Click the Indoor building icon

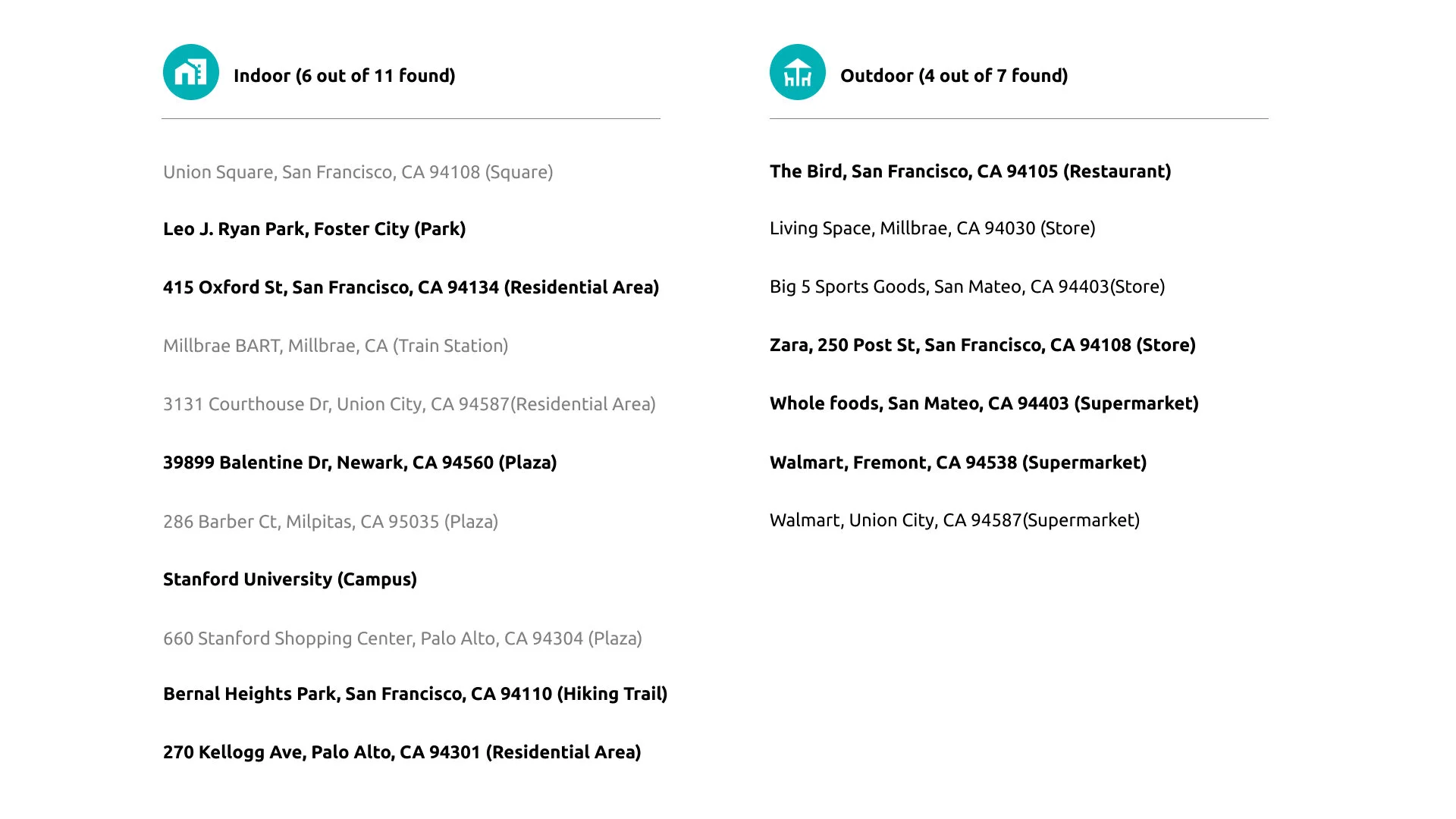click(191, 72)
